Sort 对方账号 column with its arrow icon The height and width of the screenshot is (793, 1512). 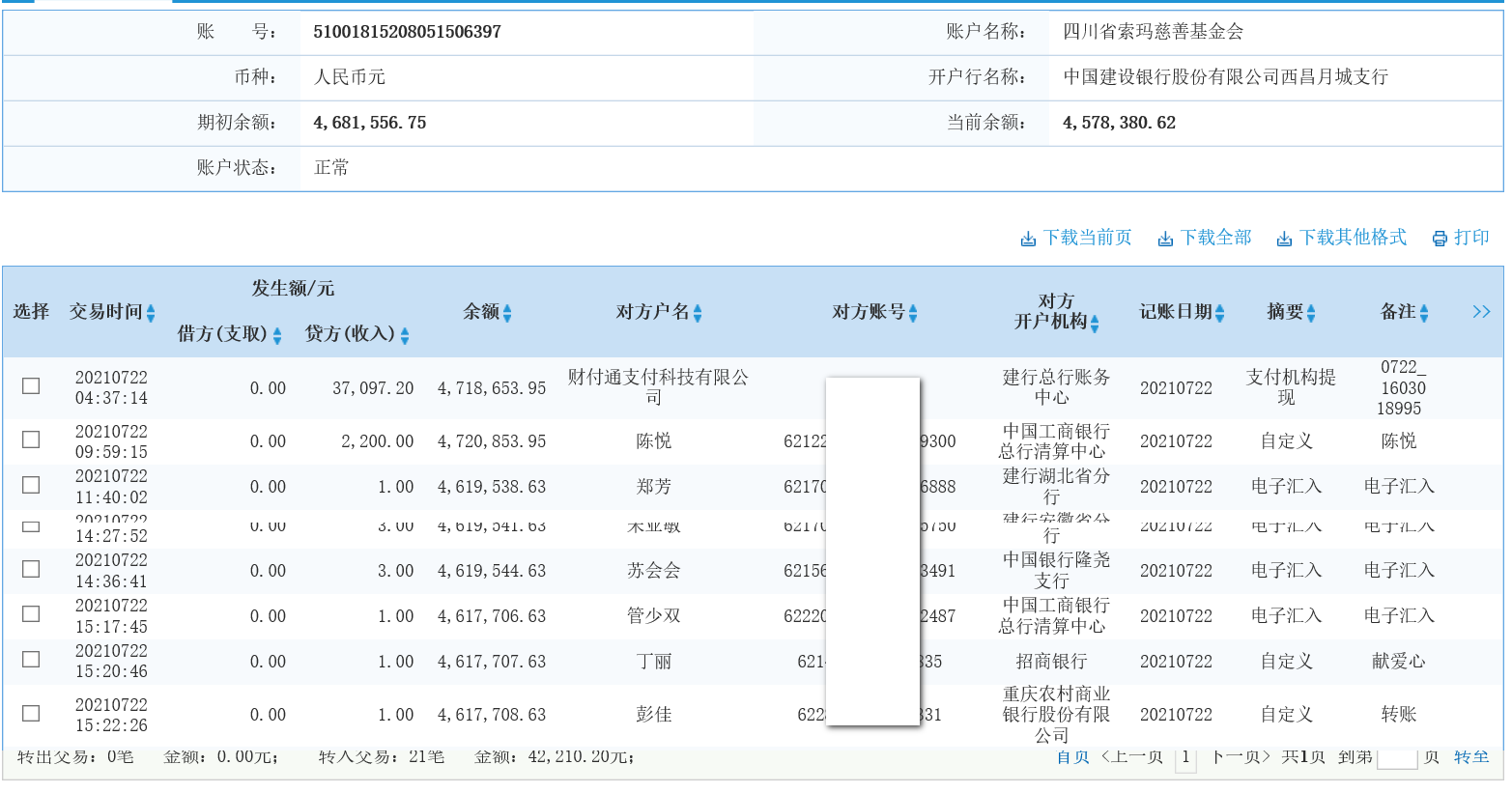click(x=911, y=312)
